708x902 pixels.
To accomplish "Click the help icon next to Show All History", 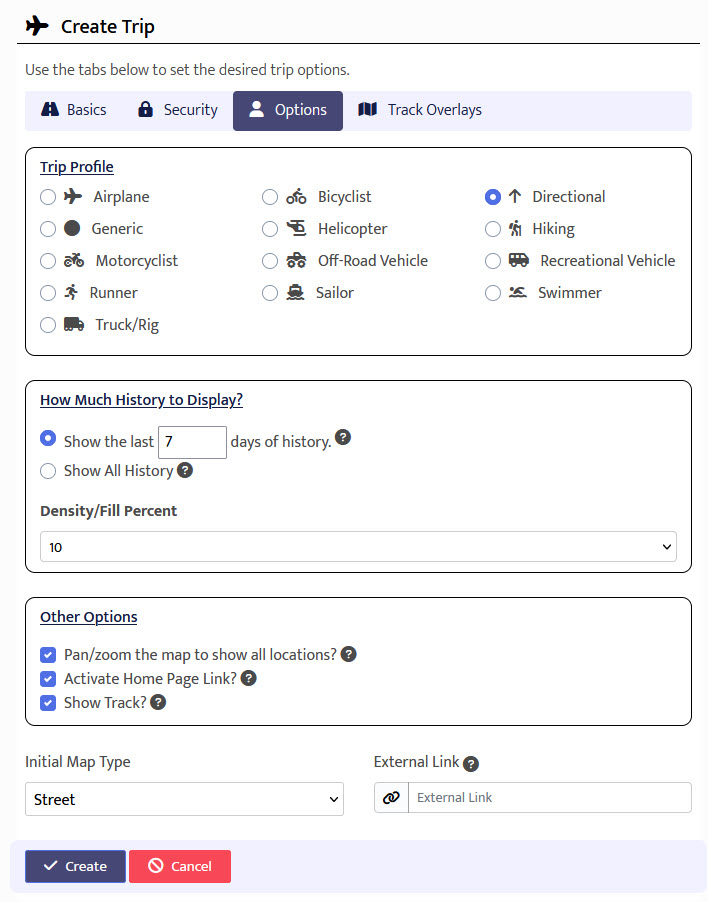I will pos(185,470).
